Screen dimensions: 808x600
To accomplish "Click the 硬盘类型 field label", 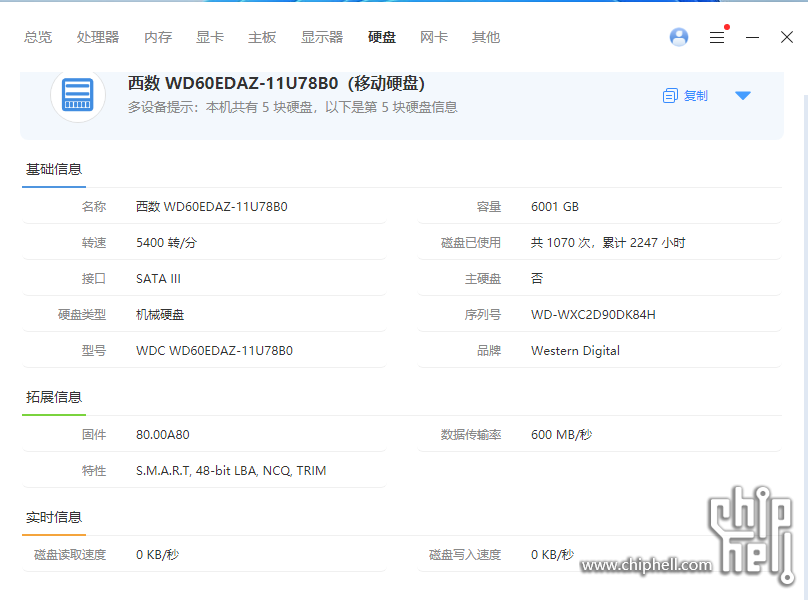I will 82,315.
